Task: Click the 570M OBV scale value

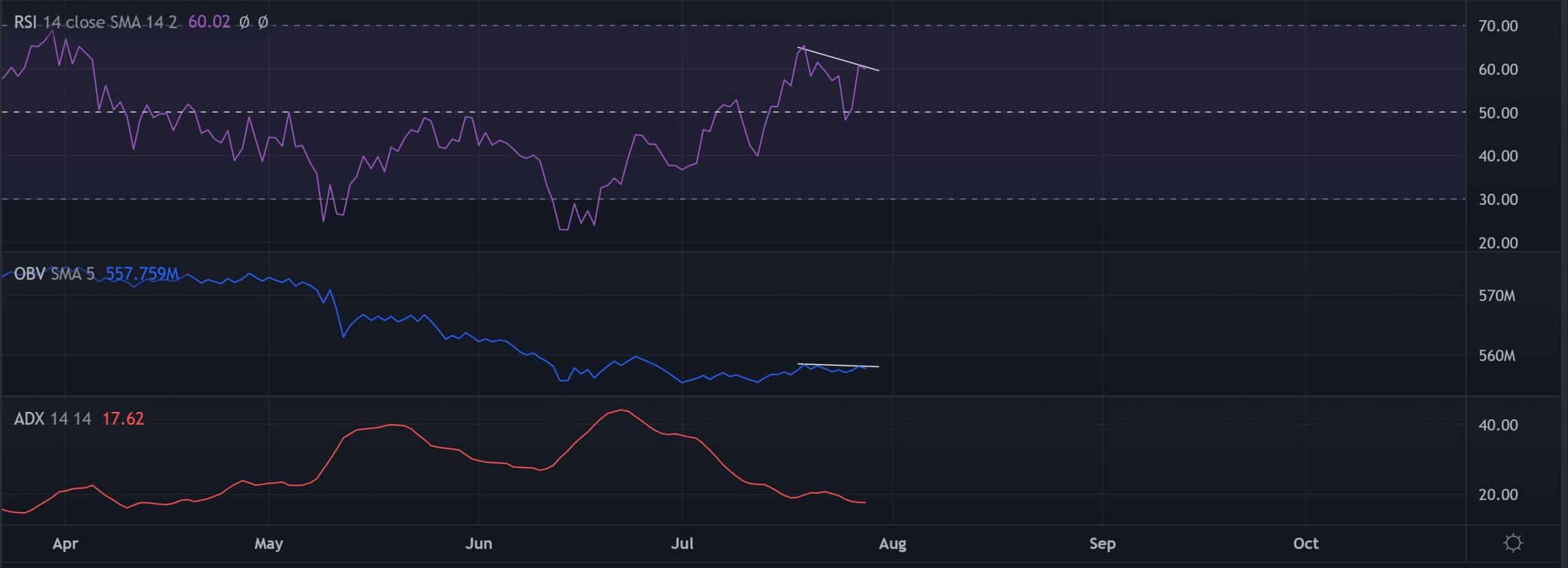Action: 1497,296
